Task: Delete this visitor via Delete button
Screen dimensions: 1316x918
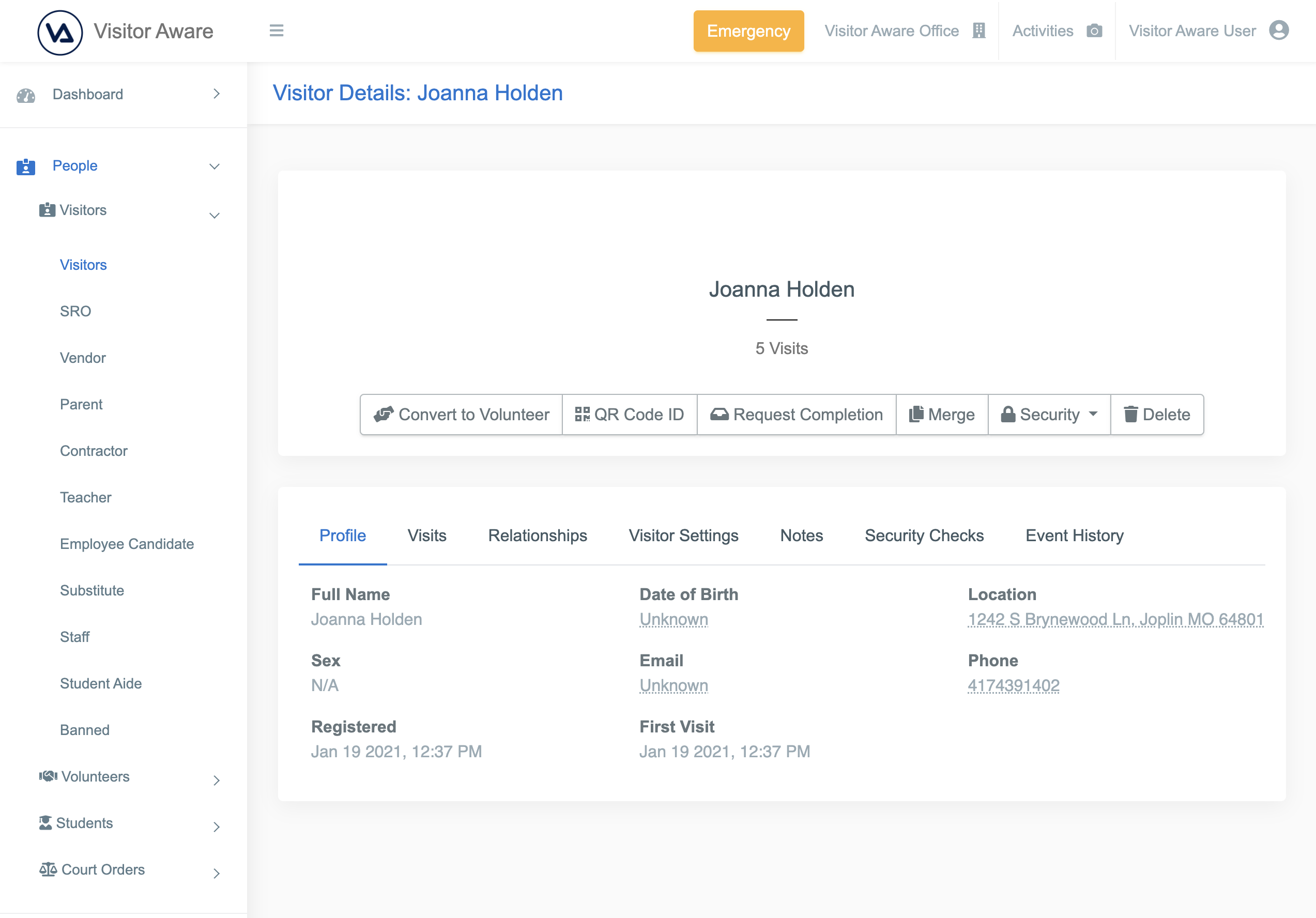Action: (1157, 415)
